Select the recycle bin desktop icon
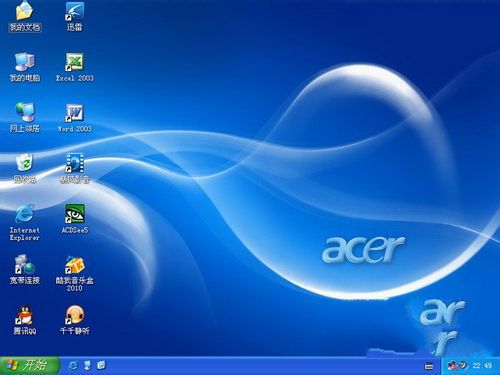This screenshot has height=375, width=500. [25, 168]
